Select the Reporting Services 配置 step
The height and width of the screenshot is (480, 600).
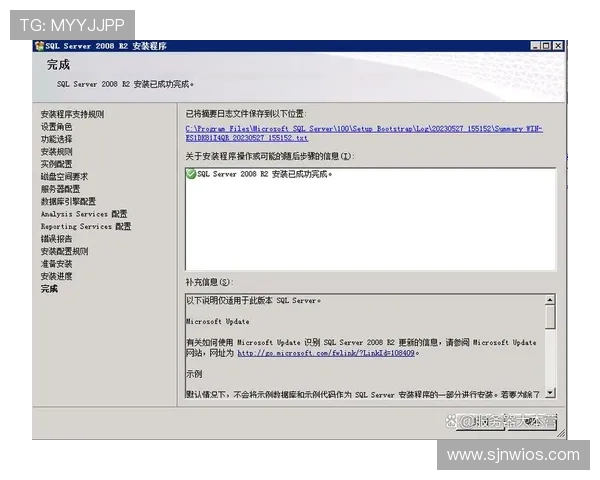[x=86, y=226]
